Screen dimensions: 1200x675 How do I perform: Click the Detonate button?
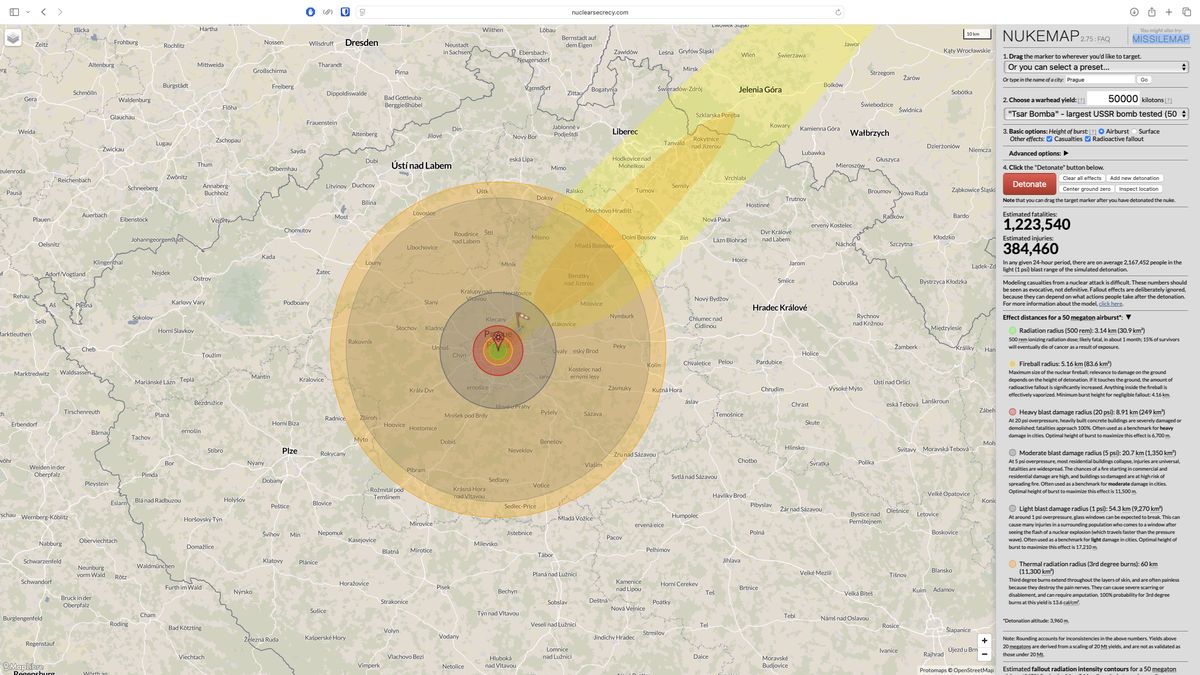(1029, 184)
